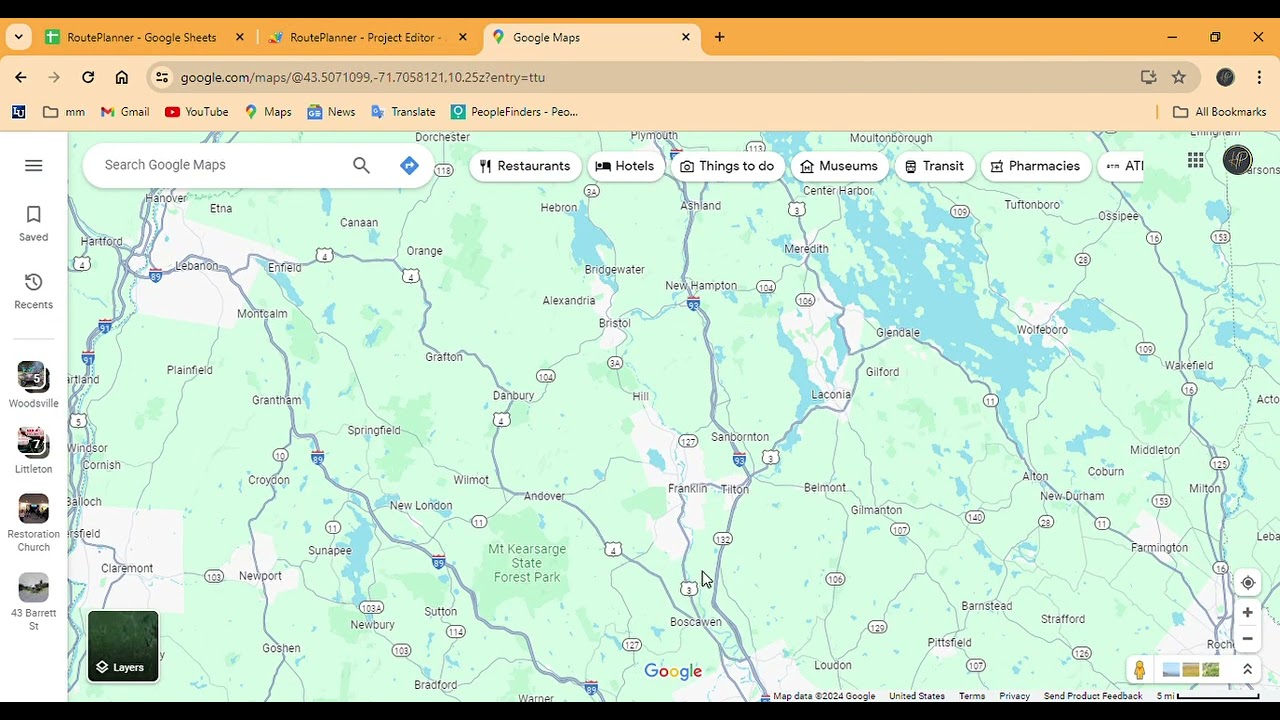Open the Terms link
The height and width of the screenshot is (720, 1280).
pos(972,696)
